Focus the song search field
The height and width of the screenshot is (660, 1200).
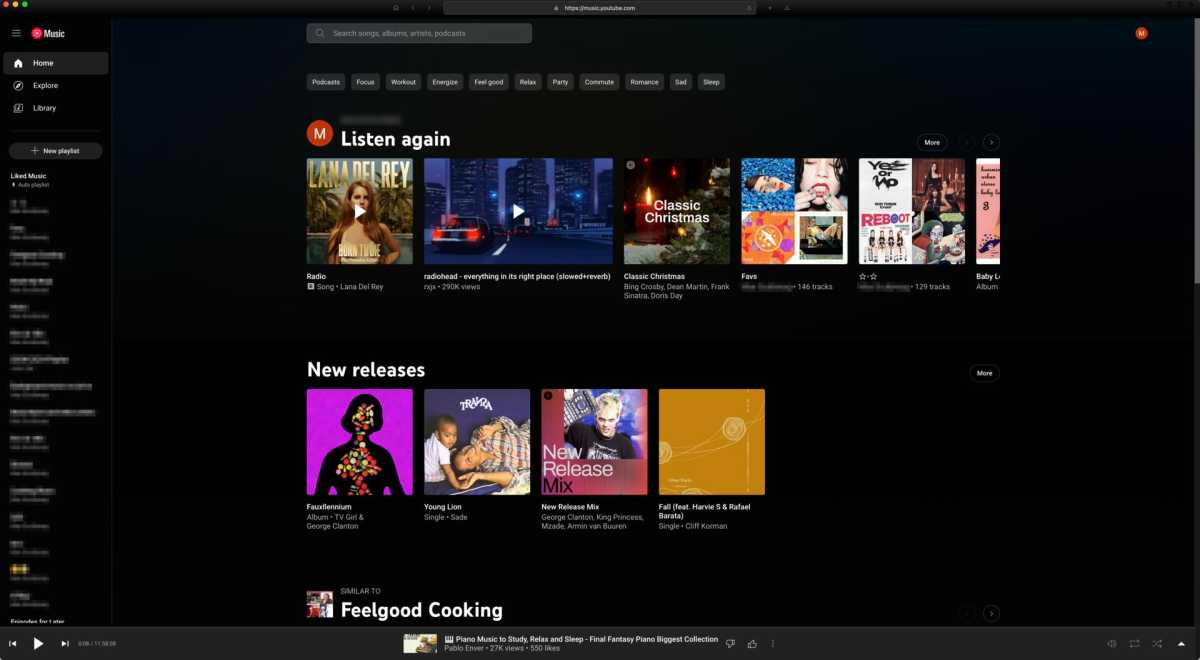point(419,33)
